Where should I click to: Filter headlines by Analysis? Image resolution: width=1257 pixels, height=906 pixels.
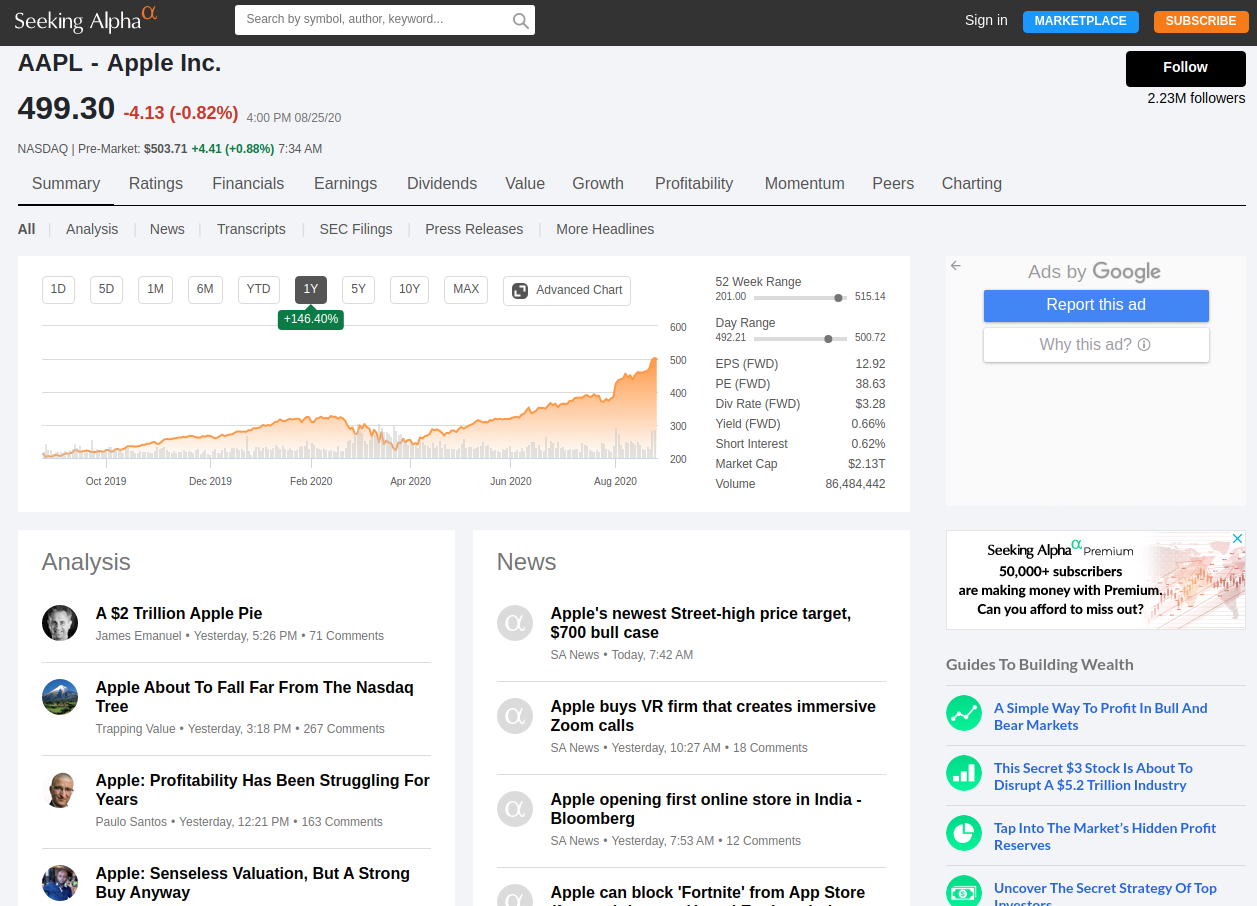[92, 229]
